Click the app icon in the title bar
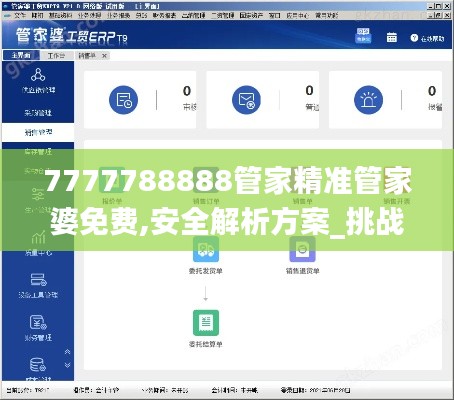The image size is (454, 400). click(7, 6)
